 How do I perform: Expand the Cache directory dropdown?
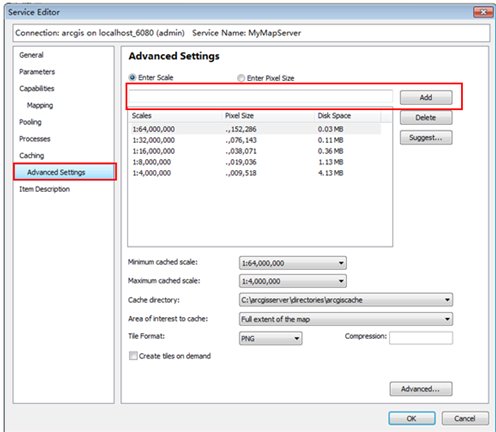coord(346,300)
